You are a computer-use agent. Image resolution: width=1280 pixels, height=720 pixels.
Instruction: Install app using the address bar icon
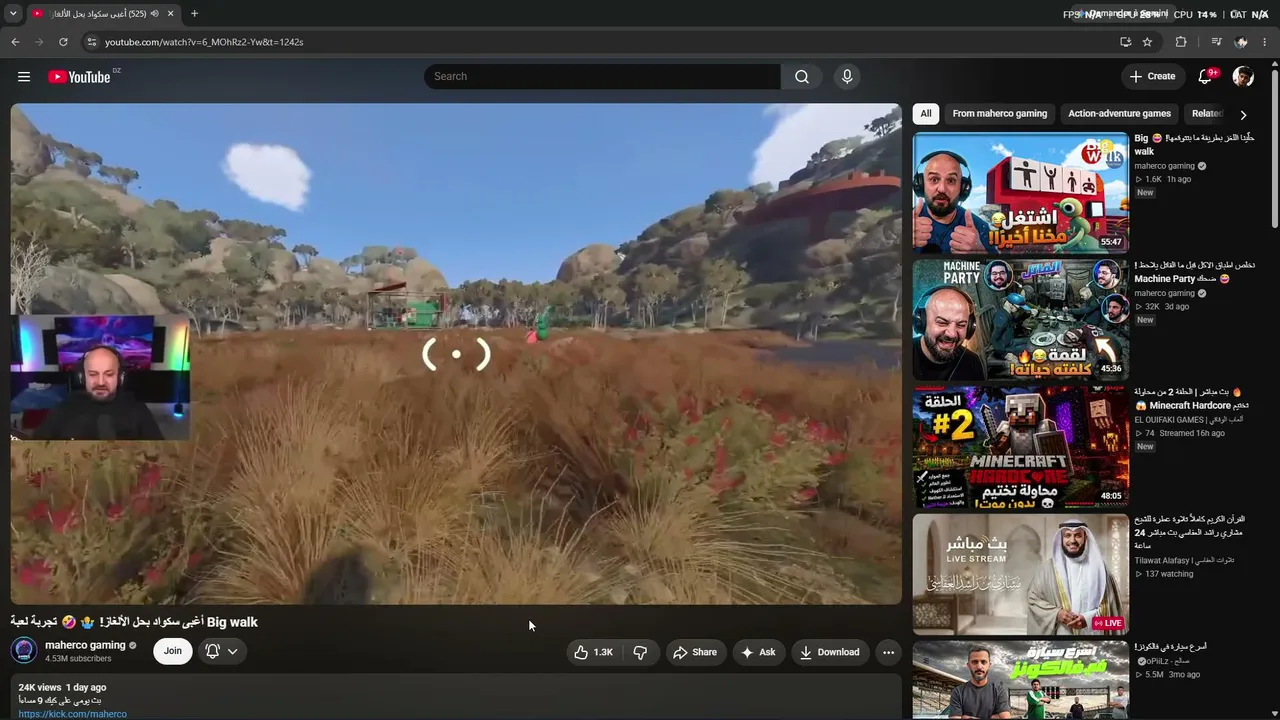coord(1125,42)
